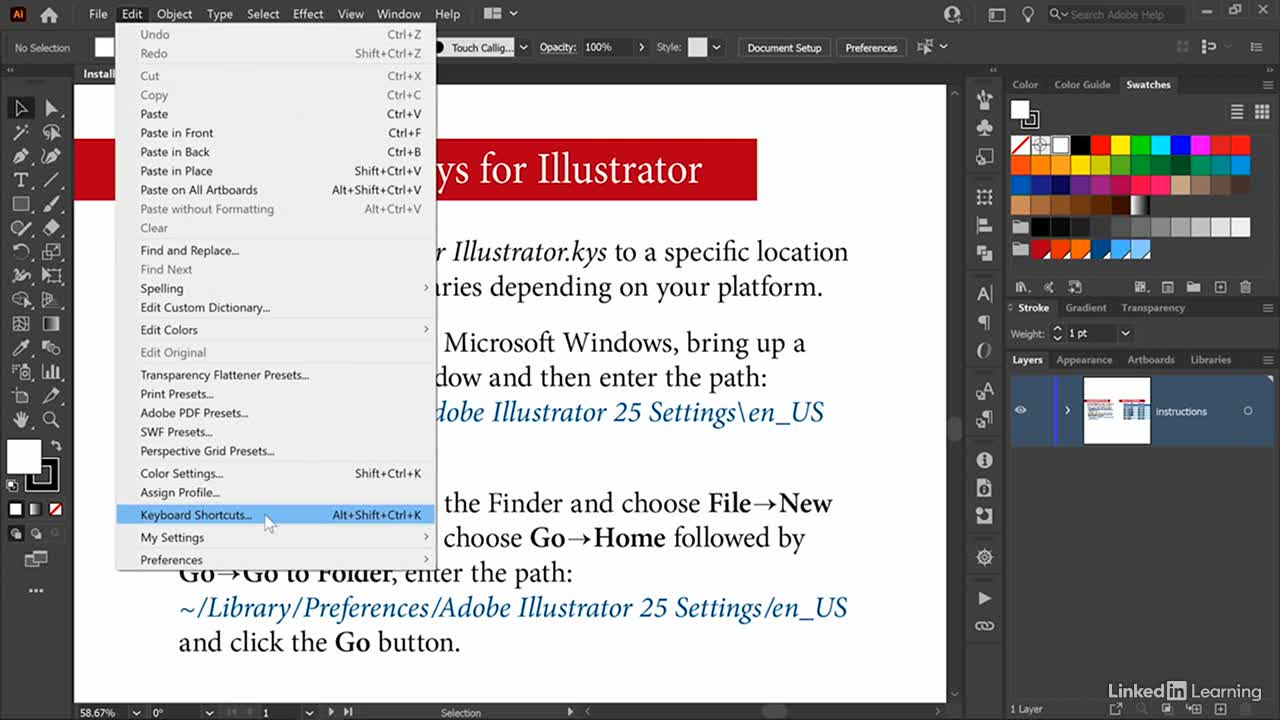Select the Lasso tool

click(x=51, y=132)
